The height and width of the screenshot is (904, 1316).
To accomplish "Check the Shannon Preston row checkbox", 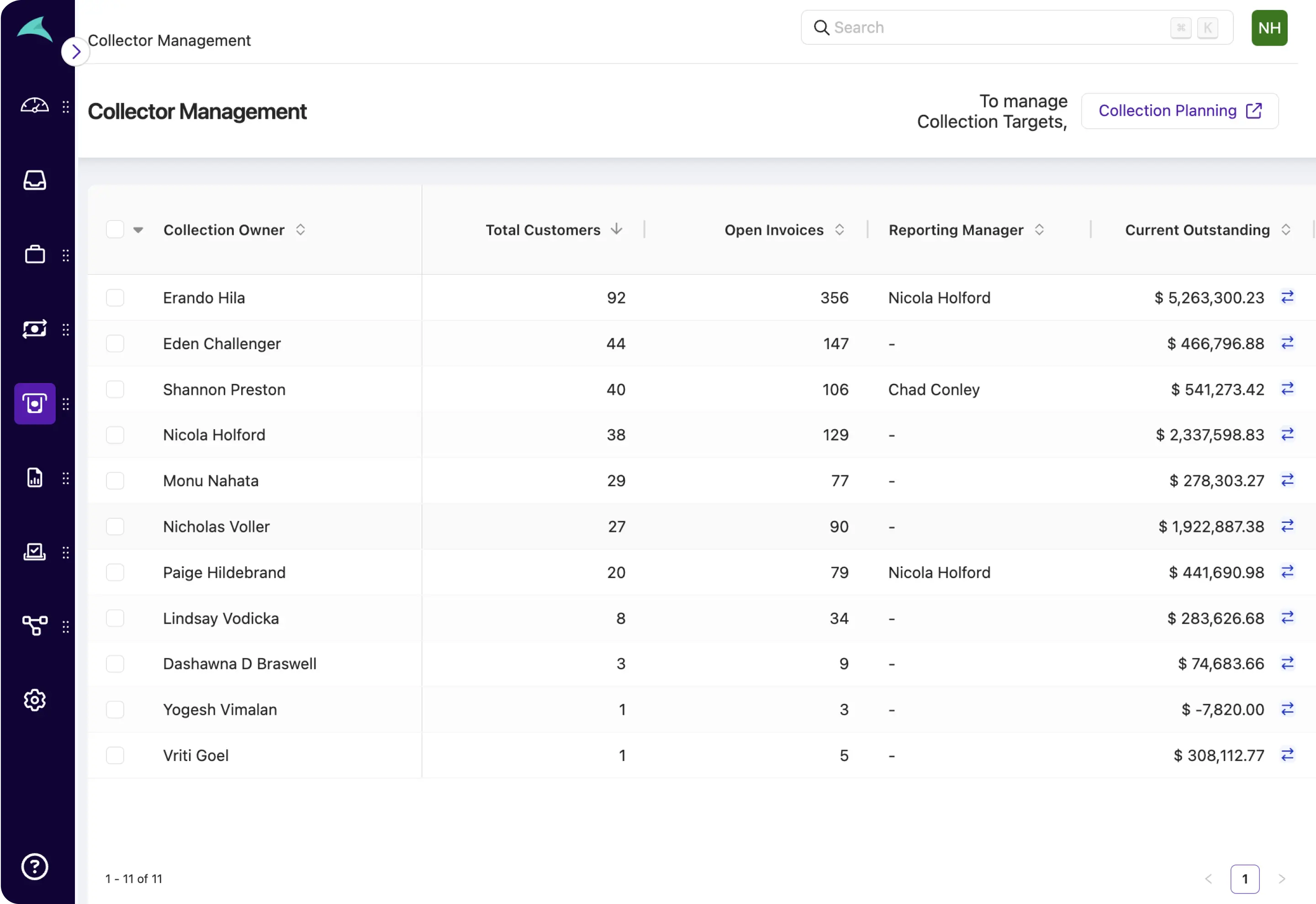I will click(115, 389).
